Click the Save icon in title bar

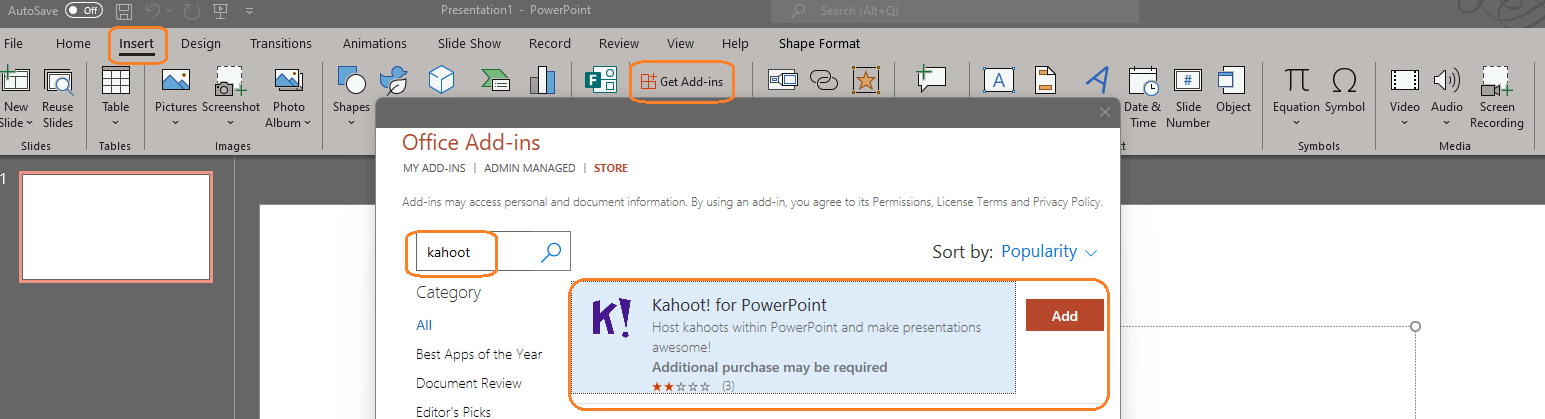click(124, 12)
